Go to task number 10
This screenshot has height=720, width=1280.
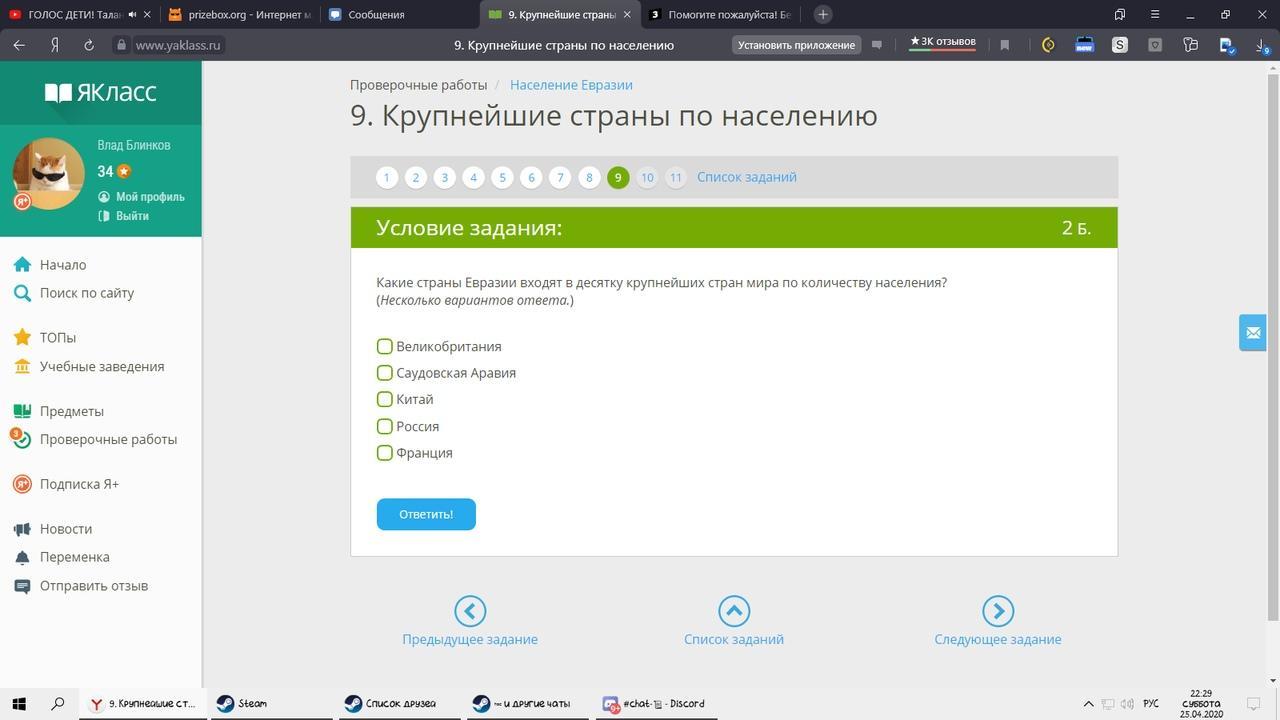647,177
